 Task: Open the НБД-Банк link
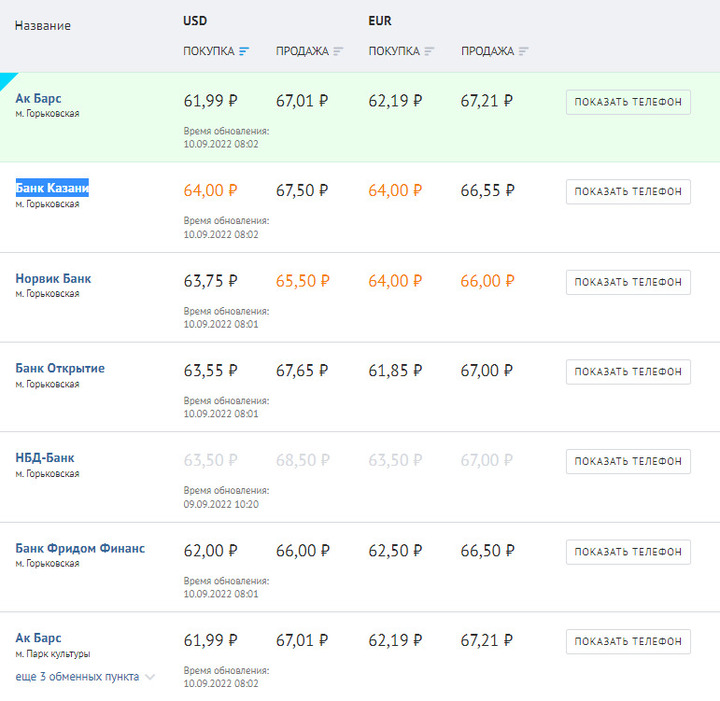coord(45,458)
